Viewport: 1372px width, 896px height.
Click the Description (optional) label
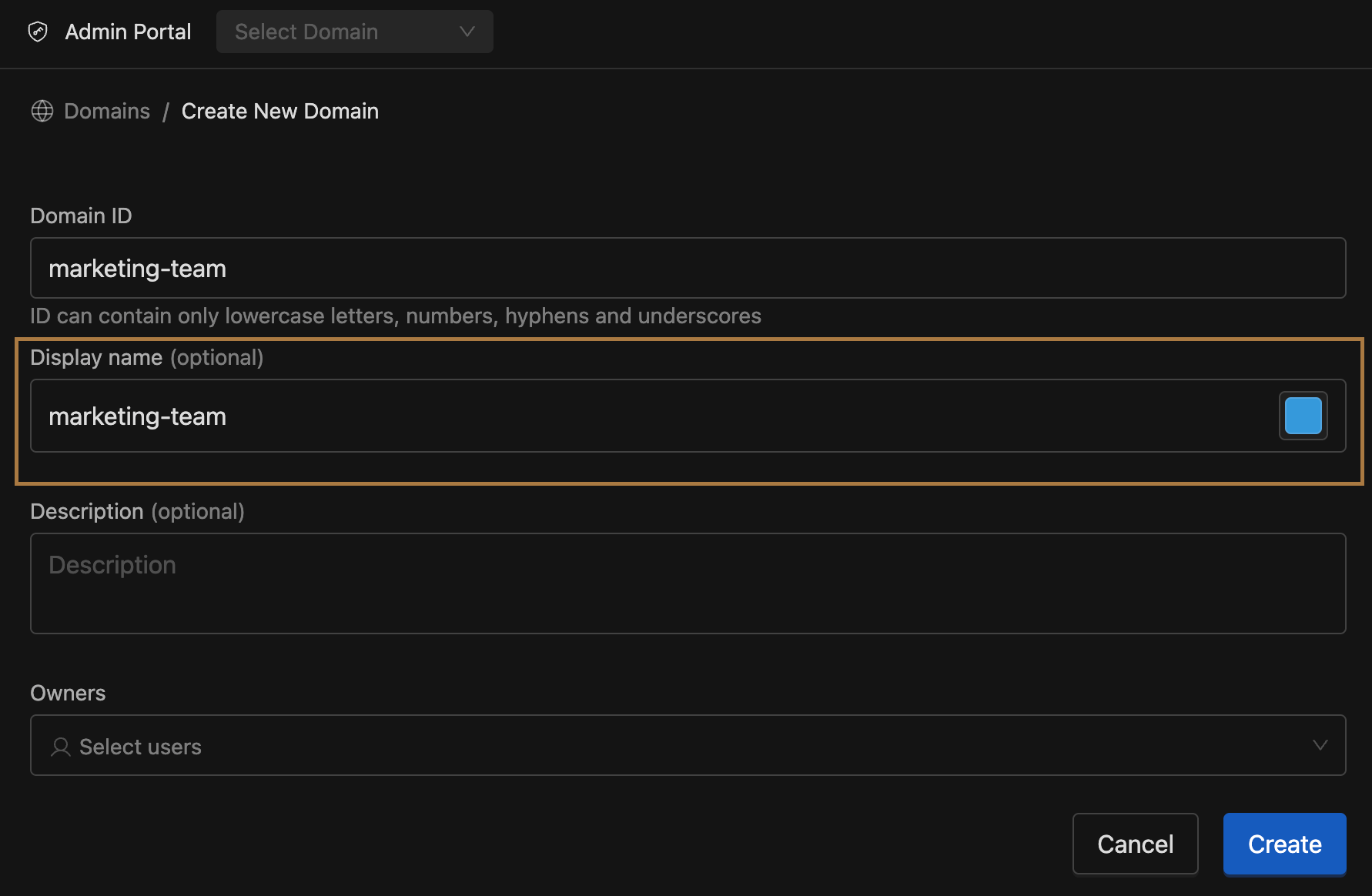[x=137, y=511]
